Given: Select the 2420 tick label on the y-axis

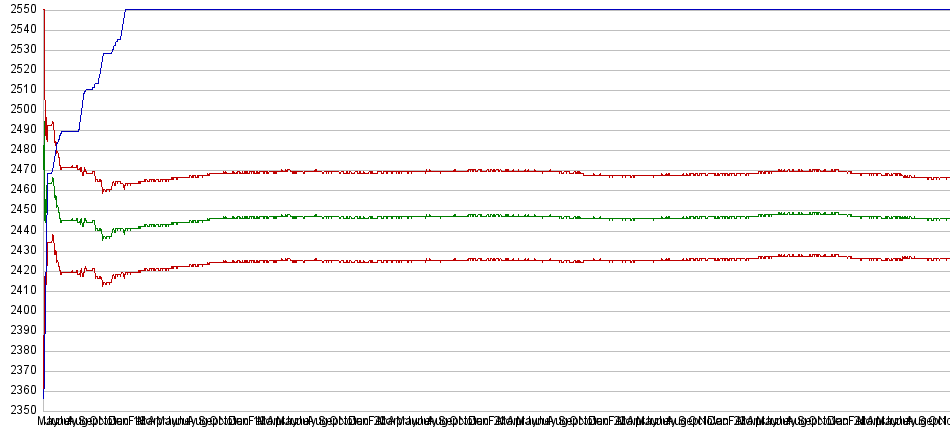Looking at the screenshot, I should coord(21,270).
